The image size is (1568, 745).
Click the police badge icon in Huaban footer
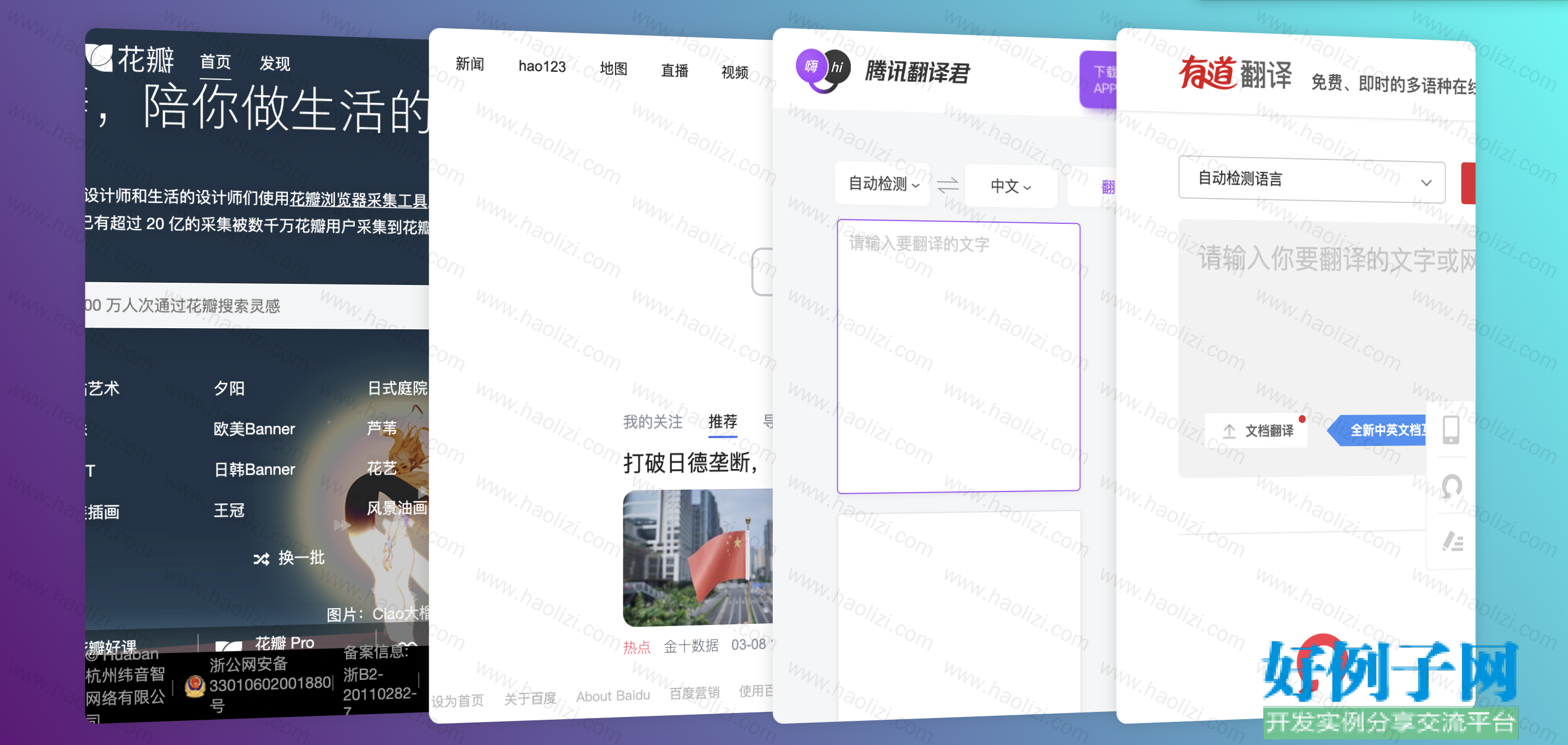point(195,686)
